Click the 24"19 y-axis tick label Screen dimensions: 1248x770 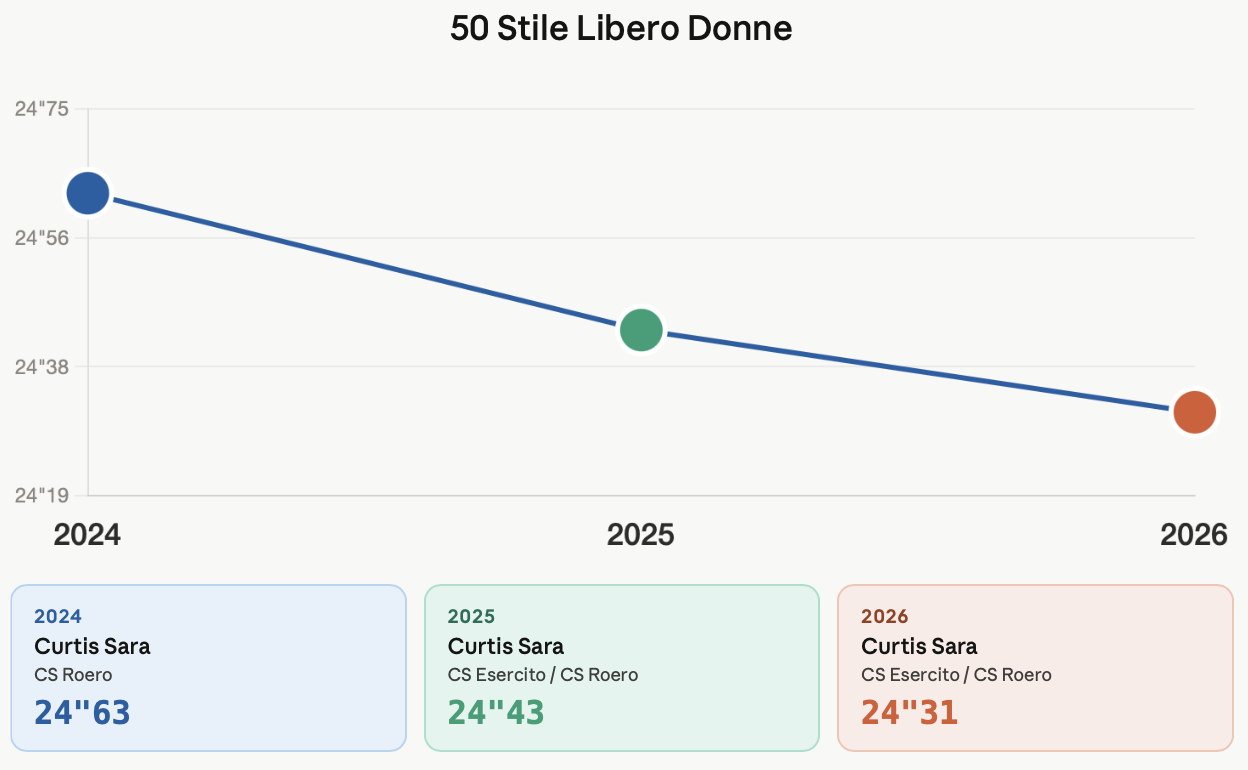click(x=42, y=495)
